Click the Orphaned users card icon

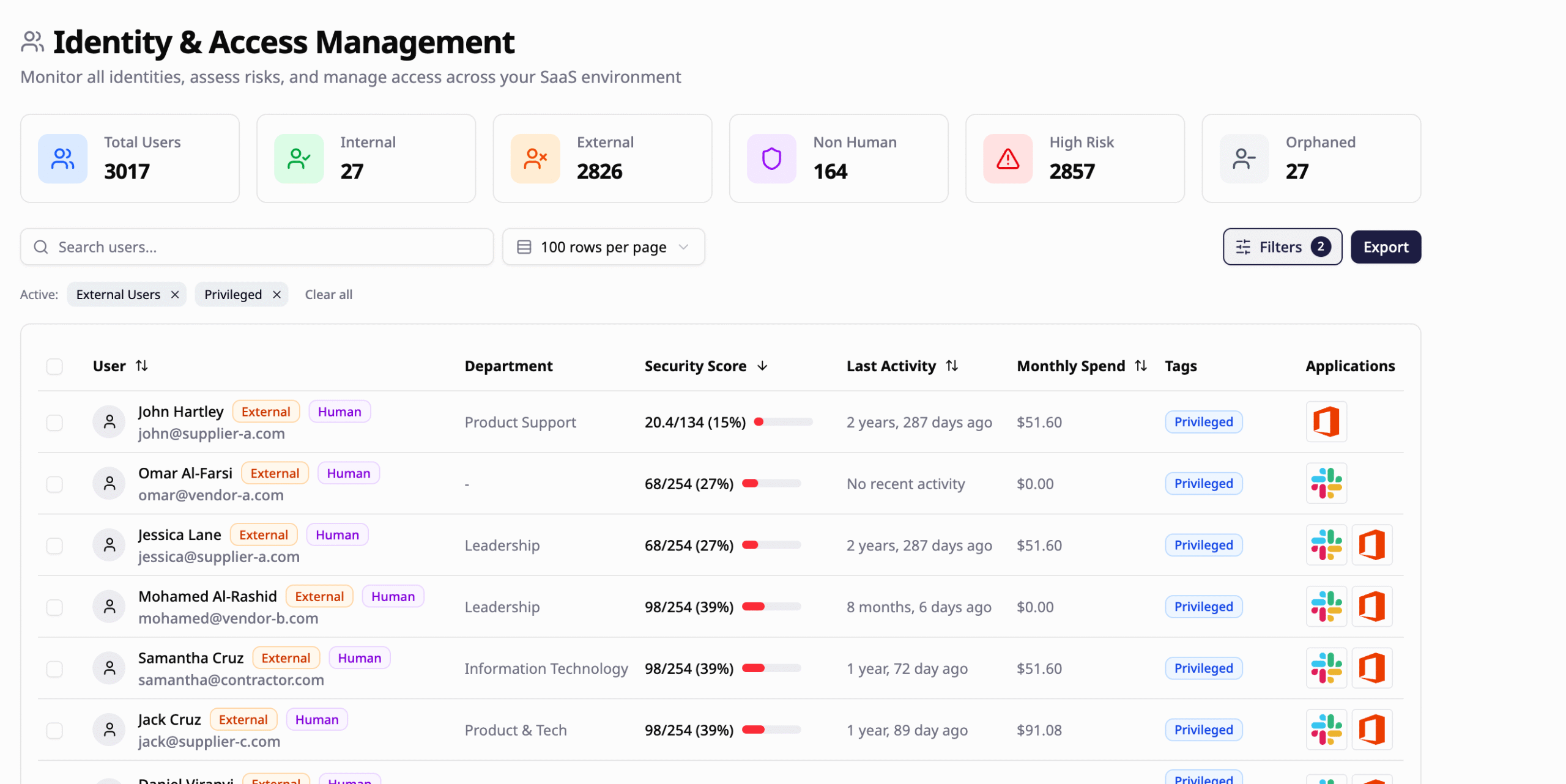(x=1244, y=159)
